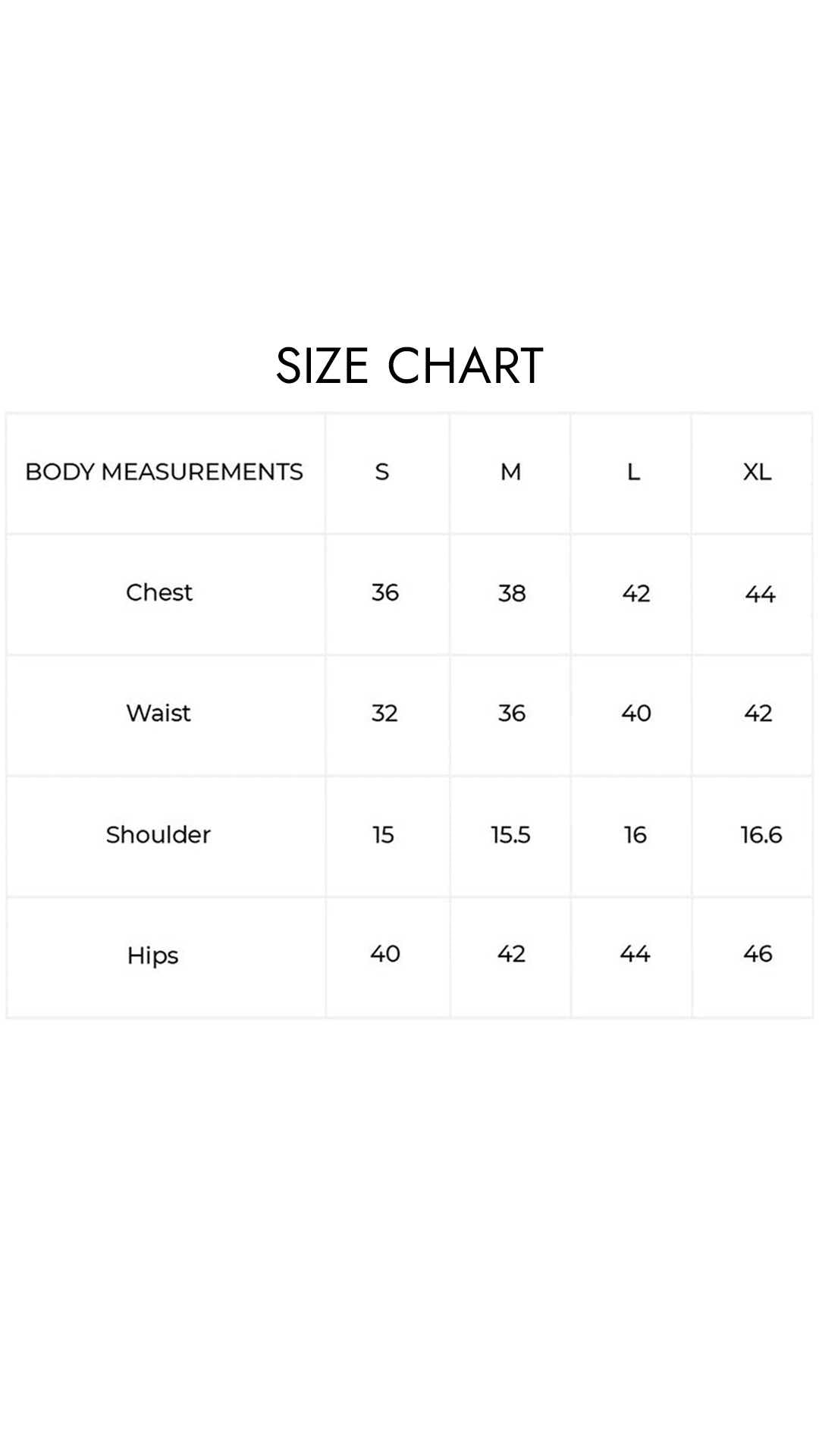Select the XL size column header
This screenshot has width=819, height=1456.
[757, 472]
